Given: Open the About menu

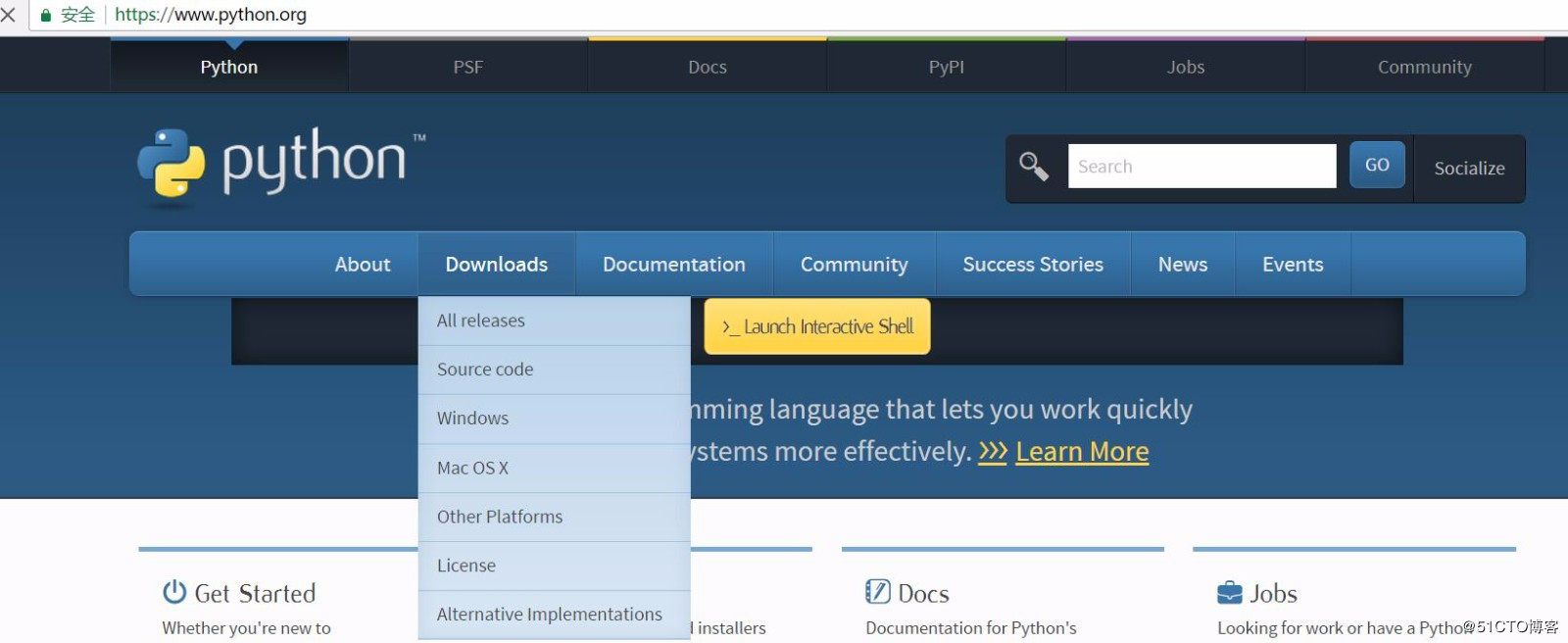Looking at the screenshot, I should pyautogui.click(x=363, y=265).
